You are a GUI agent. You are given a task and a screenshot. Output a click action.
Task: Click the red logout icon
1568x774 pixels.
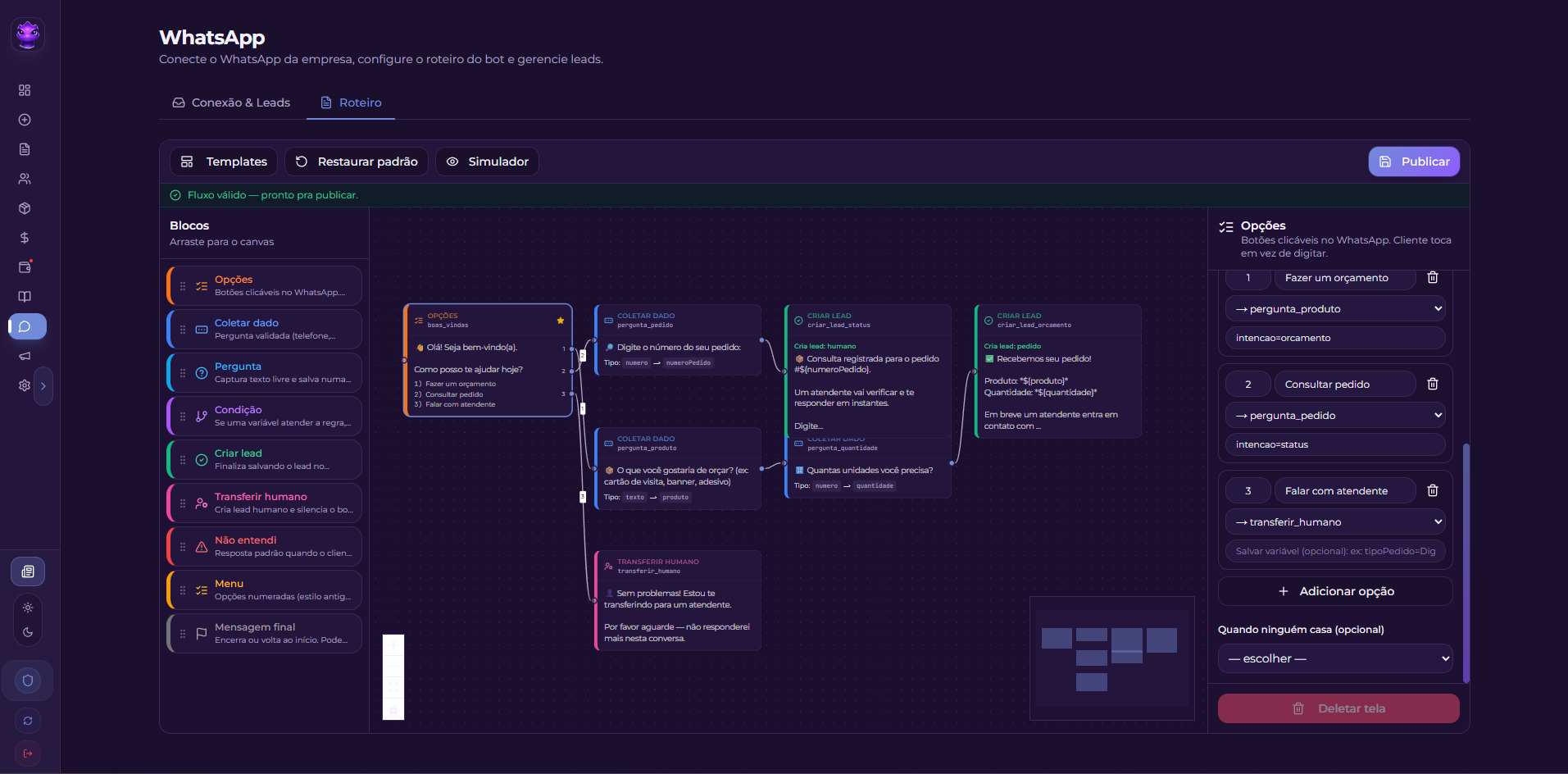(x=28, y=754)
